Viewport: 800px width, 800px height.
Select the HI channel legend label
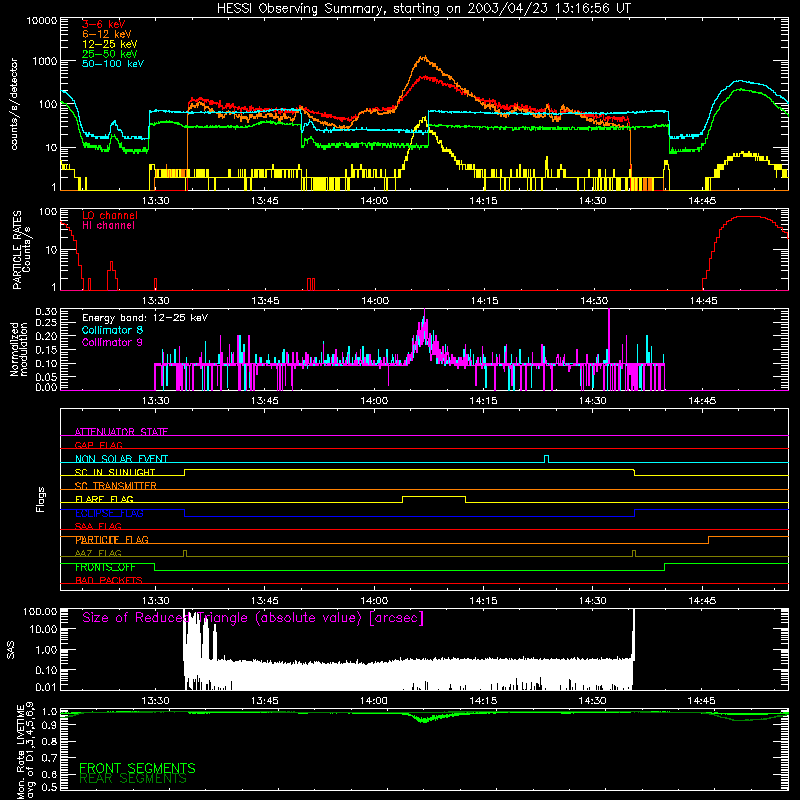point(109,226)
